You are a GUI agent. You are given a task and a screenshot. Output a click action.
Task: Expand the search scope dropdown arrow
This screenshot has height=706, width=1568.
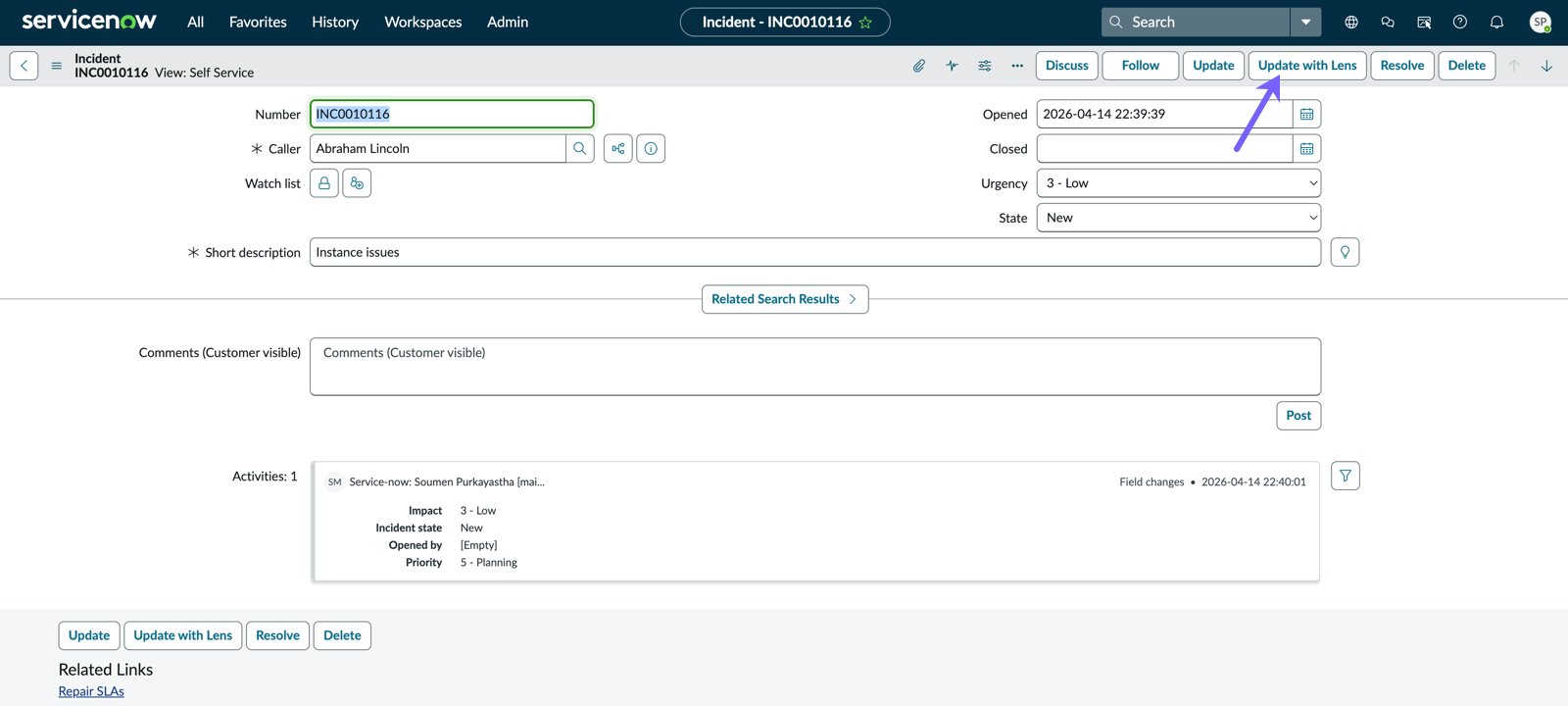point(1305,22)
